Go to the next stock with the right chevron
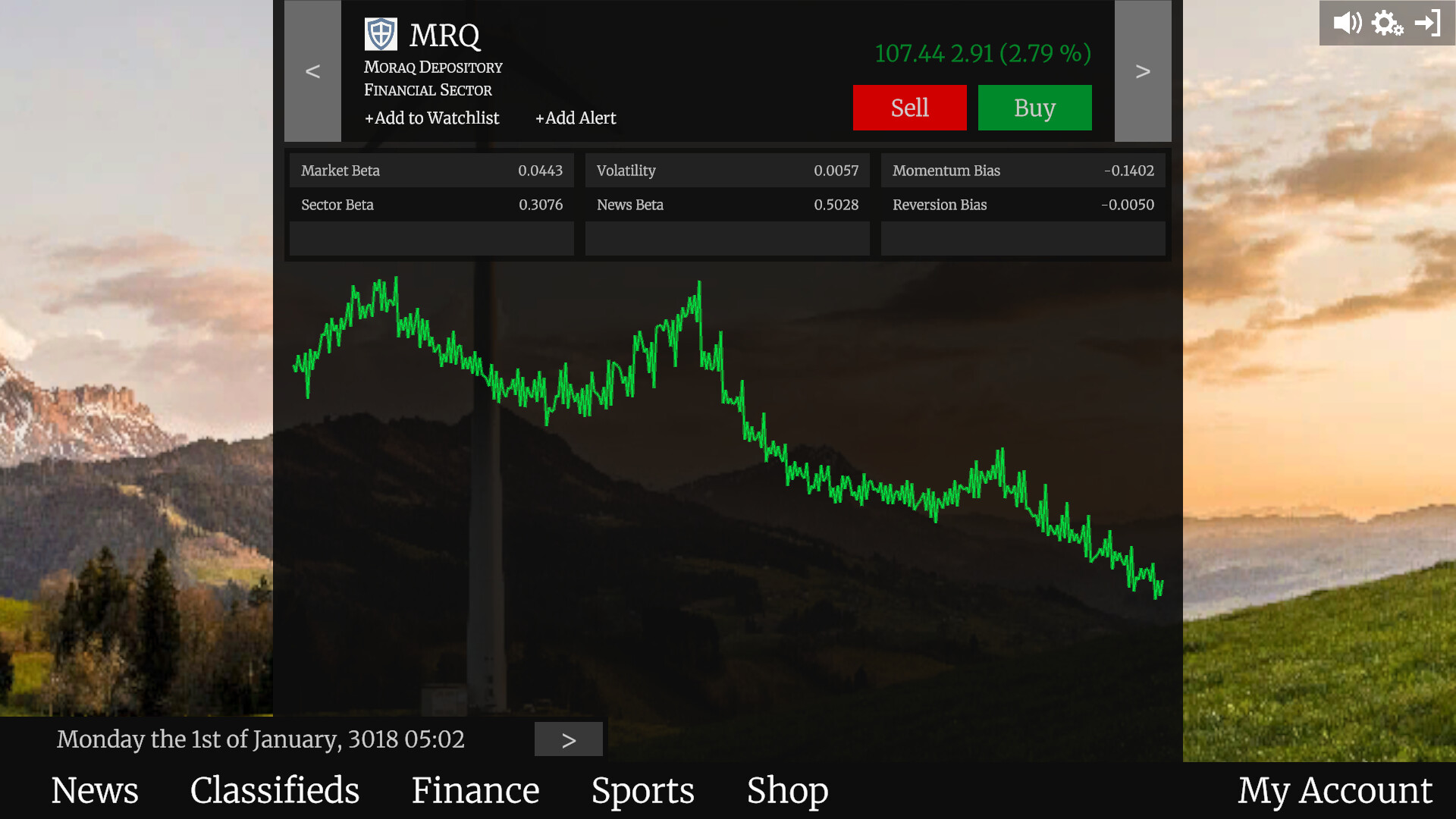Image resolution: width=1456 pixels, height=819 pixels. tap(1143, 71)
